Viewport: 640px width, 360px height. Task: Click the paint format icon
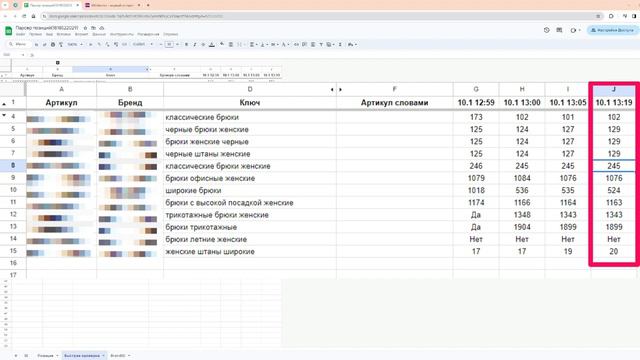pyautogui.click(x=61, y=44)
